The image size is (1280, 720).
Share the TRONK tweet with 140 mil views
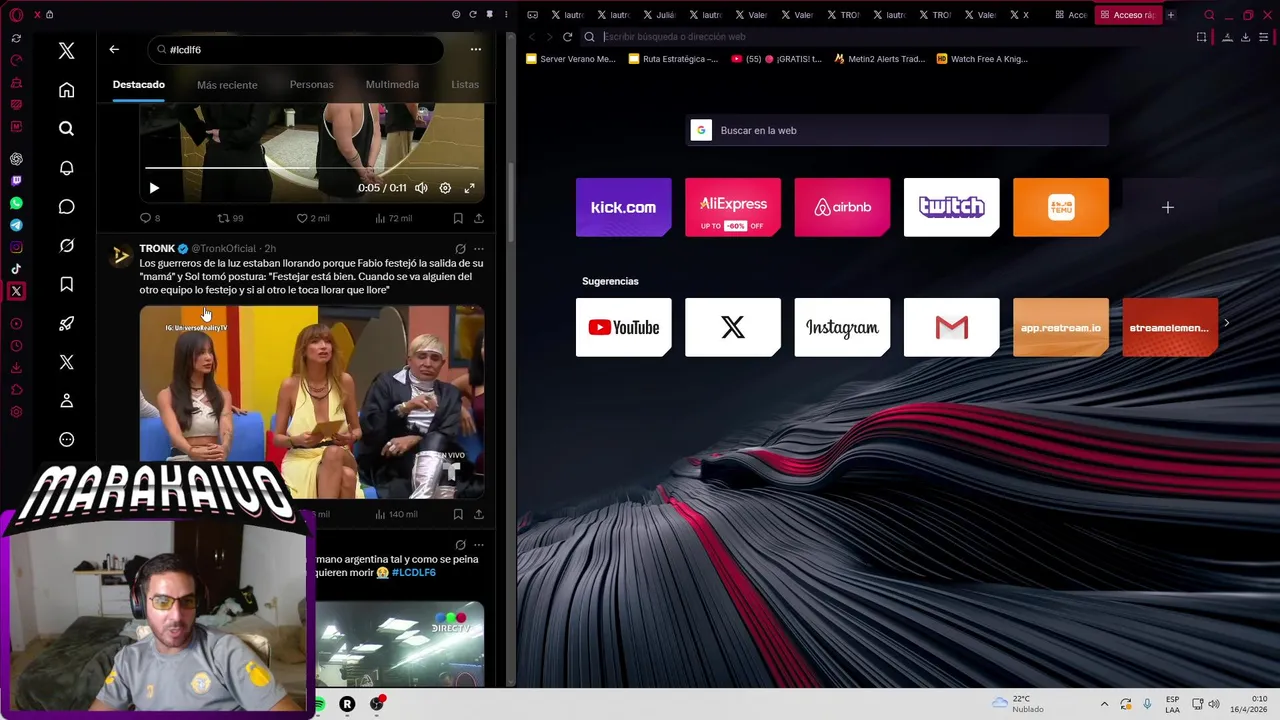pyautogui.click(x=479, y=514)
